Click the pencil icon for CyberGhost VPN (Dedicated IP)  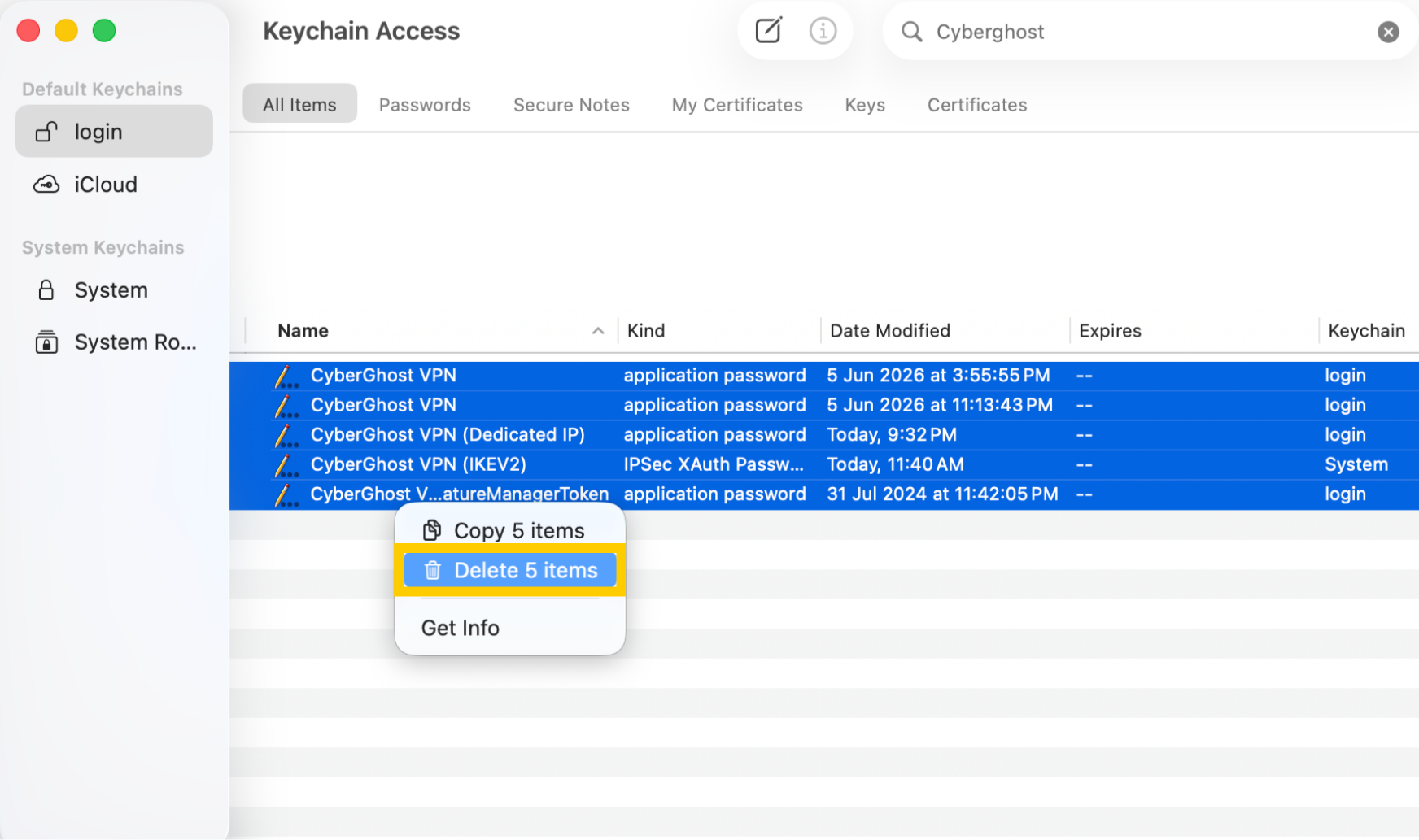[x=286, y=435]
